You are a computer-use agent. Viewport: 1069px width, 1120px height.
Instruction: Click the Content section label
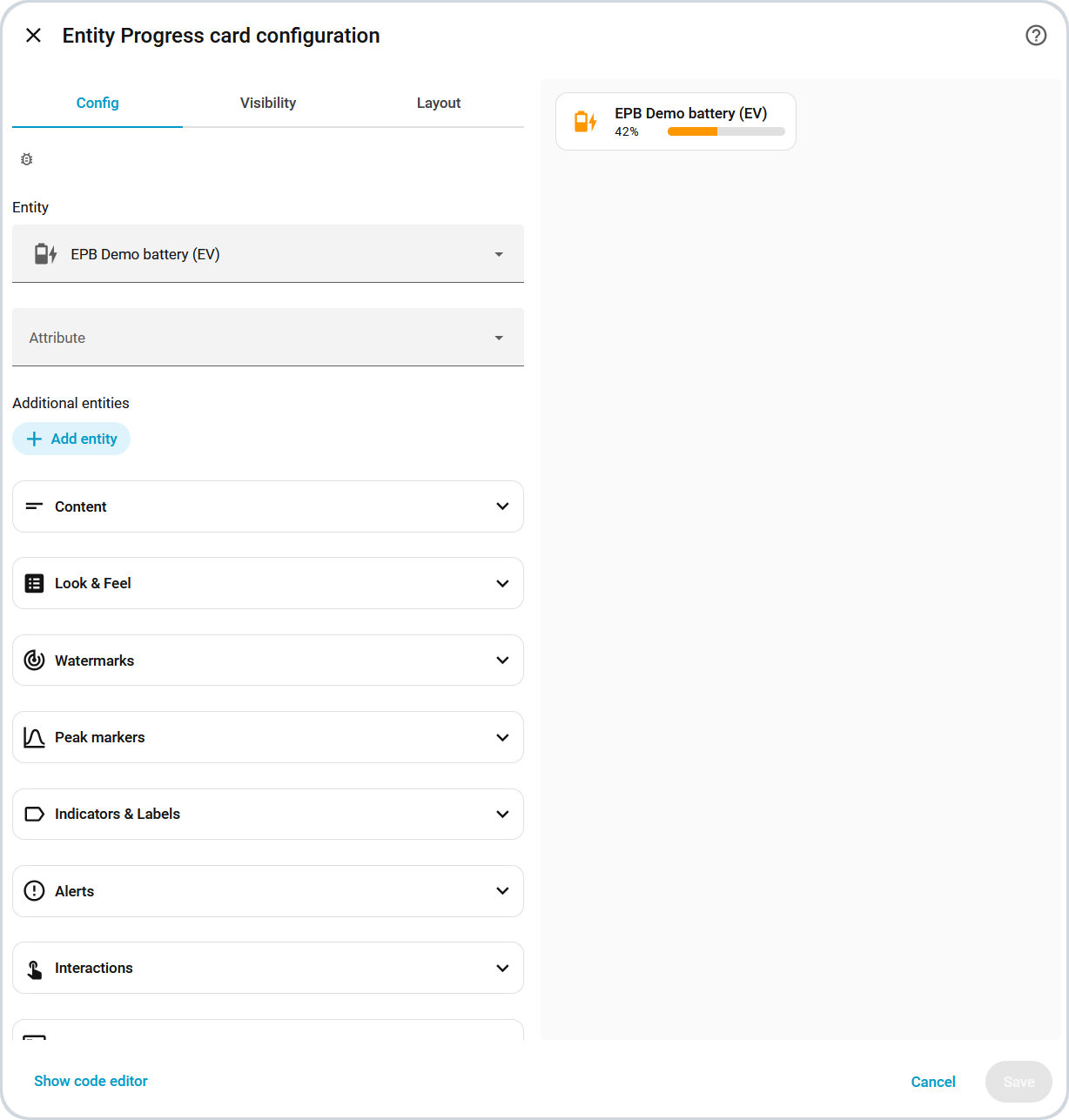tap(81, 506)
